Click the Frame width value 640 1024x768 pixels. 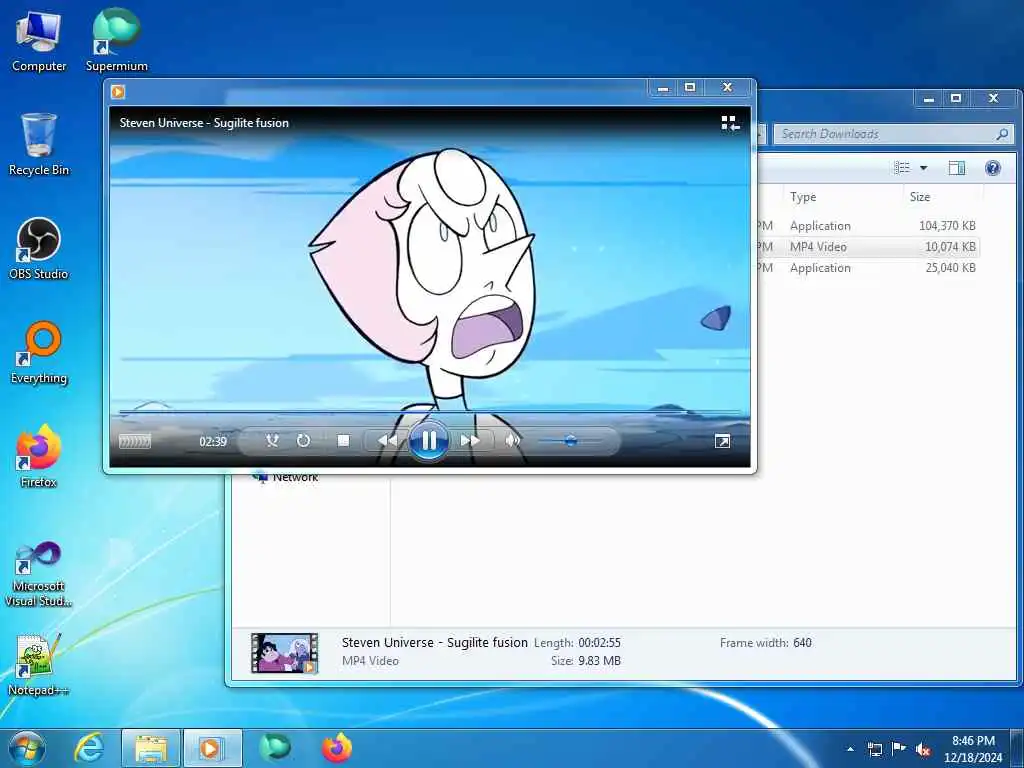(802, 643)
